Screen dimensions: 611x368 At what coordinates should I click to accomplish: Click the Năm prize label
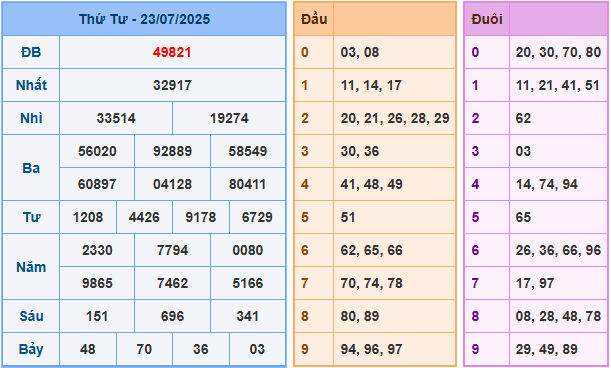31,267
